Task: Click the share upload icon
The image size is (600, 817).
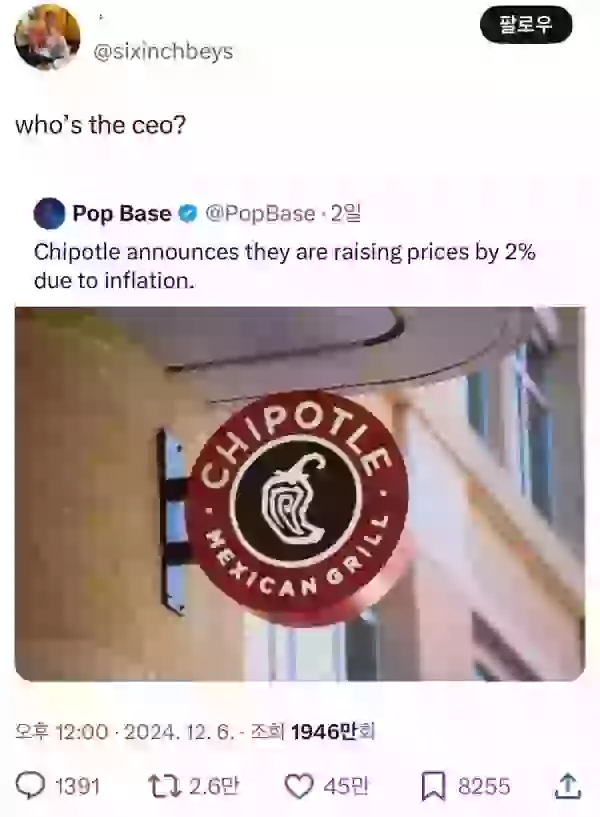Action: (568, 786)
